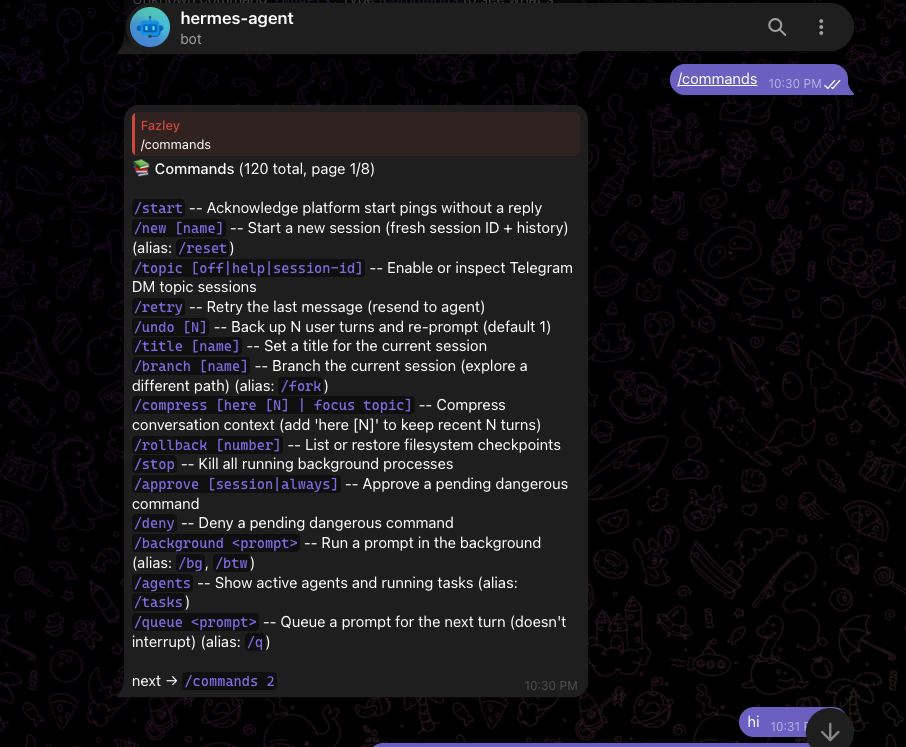Screen dimensions: 906x747
Task: Tap the /bg alias command
Action: 191,563
